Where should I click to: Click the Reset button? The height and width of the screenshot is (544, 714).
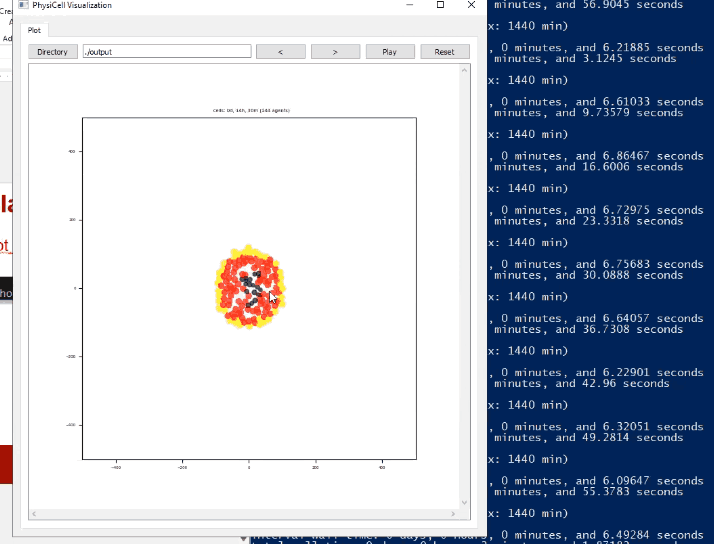click(445, 51)
